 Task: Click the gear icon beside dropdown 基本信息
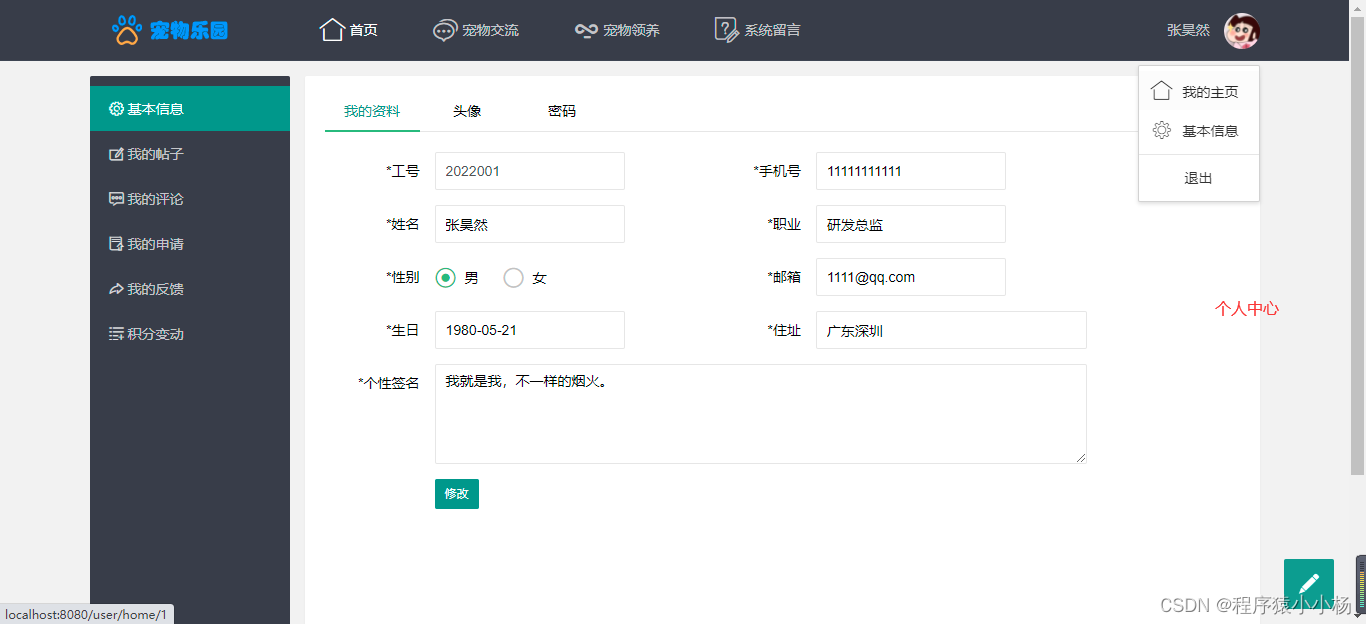(x=1161, y=130)
